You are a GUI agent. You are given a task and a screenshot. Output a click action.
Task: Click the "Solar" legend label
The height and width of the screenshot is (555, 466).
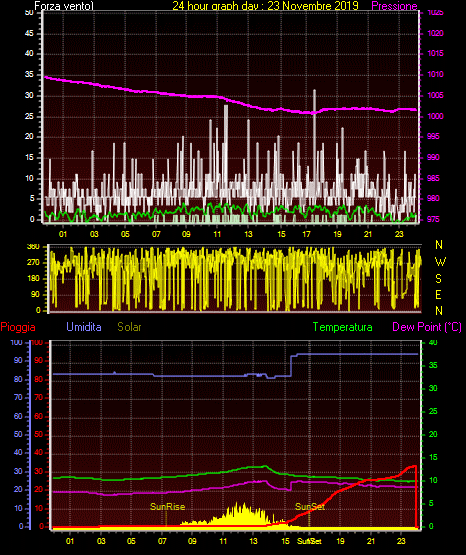pos(130,327)
